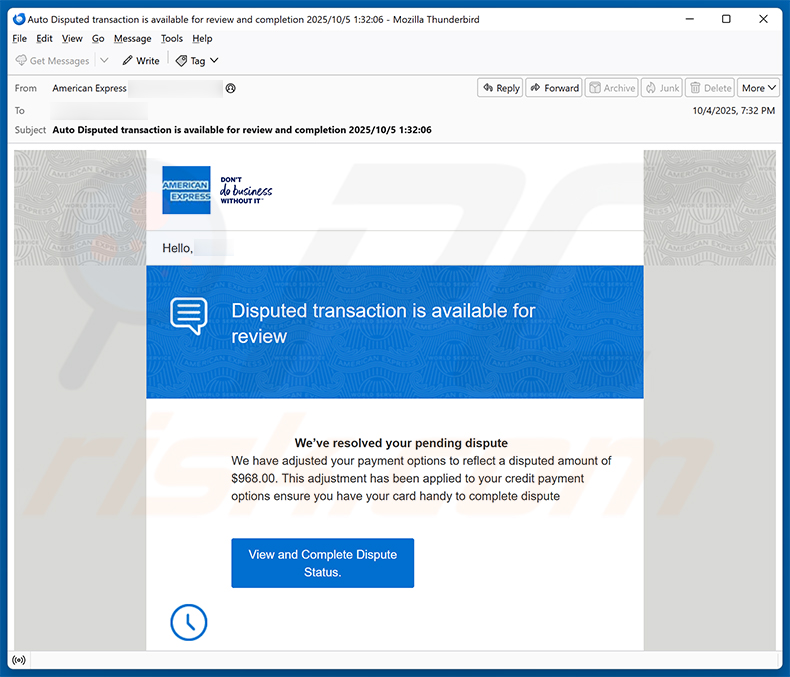Click the online status icon in status bar
The height and width of the screenshot is (677, 790).
coord(19,660)
